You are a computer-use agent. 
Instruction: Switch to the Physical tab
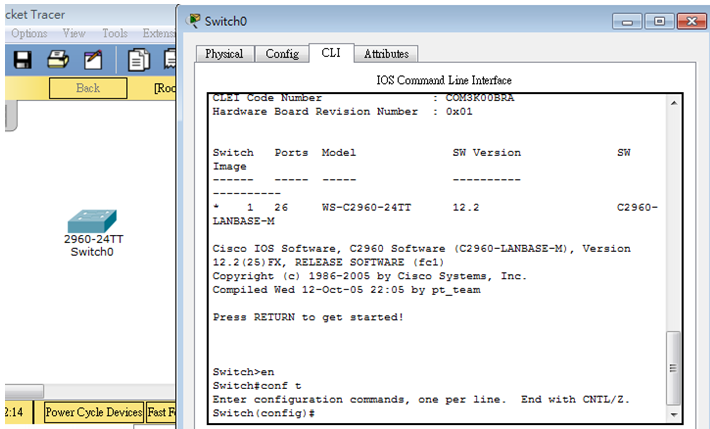click(224, 54)
